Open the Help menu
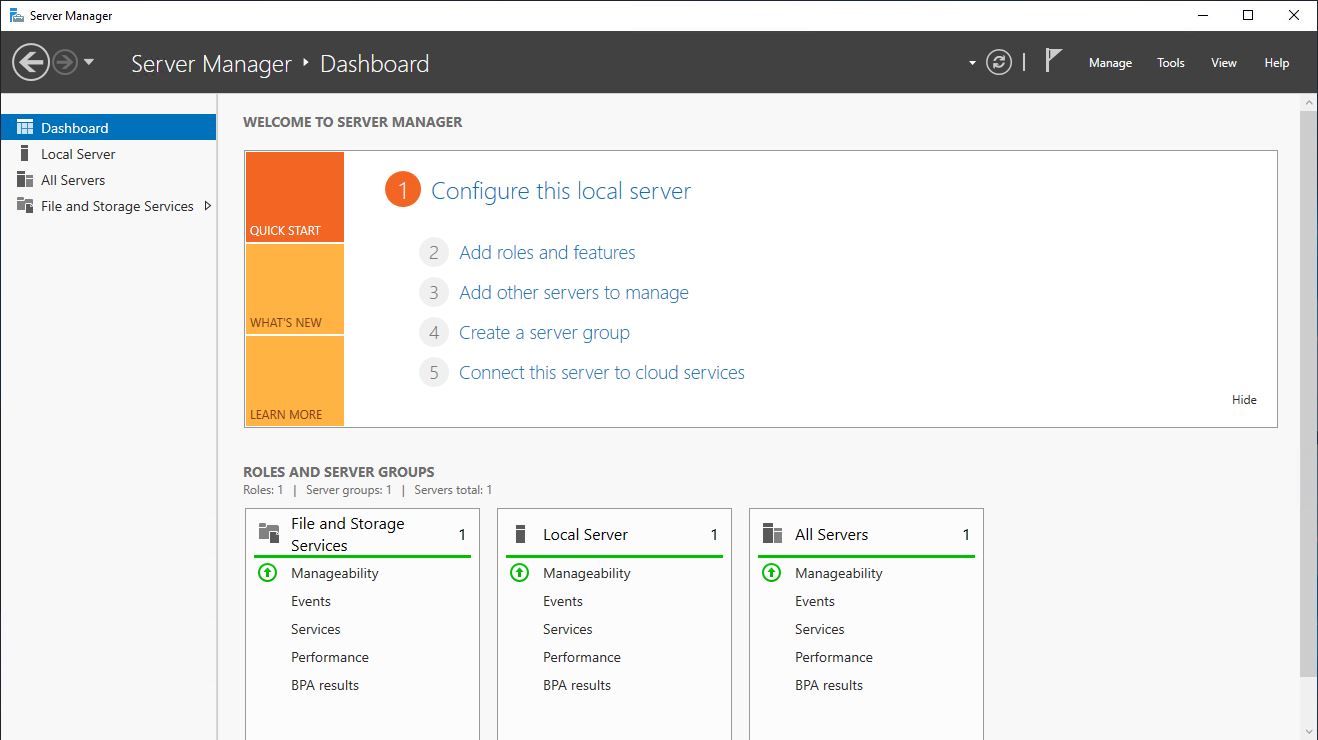This screenshot has width=1318, height=740. click(1277, 63)
